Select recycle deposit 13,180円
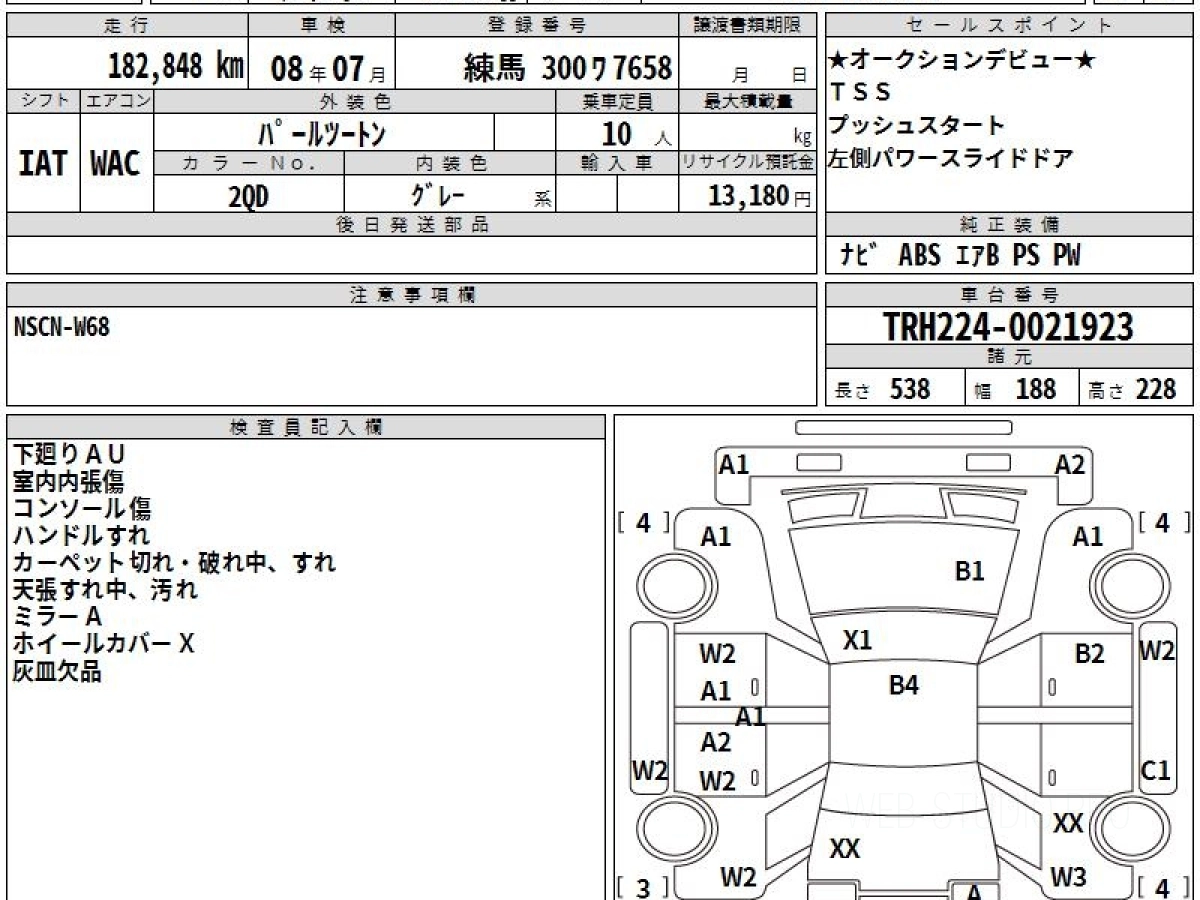The image size is (1200, 900). pyautogui.click(x=760, y=196)
